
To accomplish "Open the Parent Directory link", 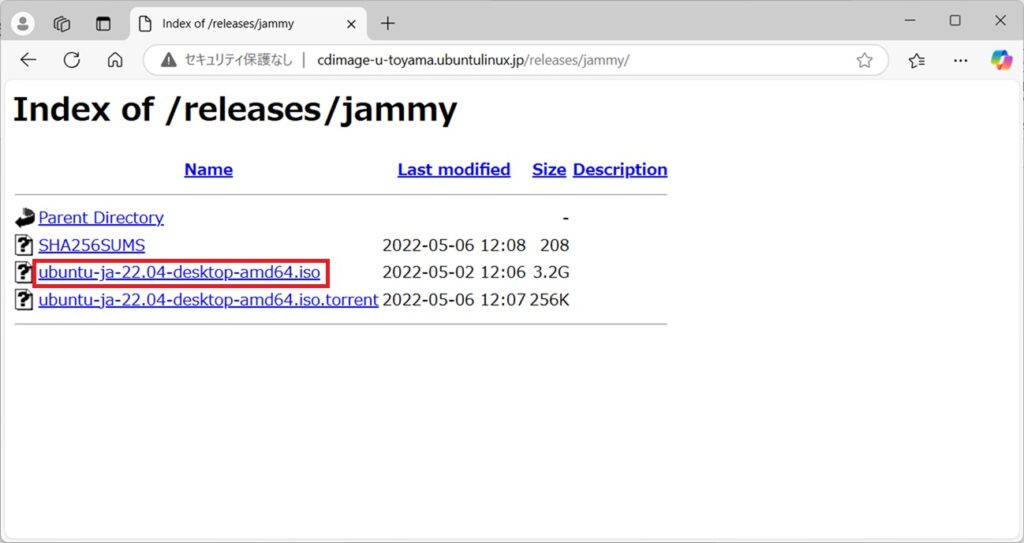I will point(101,218).
